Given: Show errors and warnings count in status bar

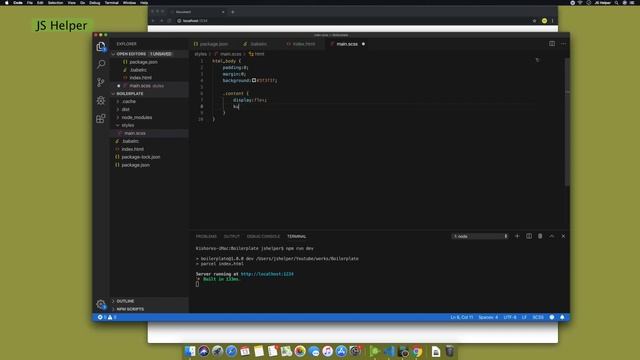Looking at the screenshot, I should pyautogui.click(x=107, y=317).
